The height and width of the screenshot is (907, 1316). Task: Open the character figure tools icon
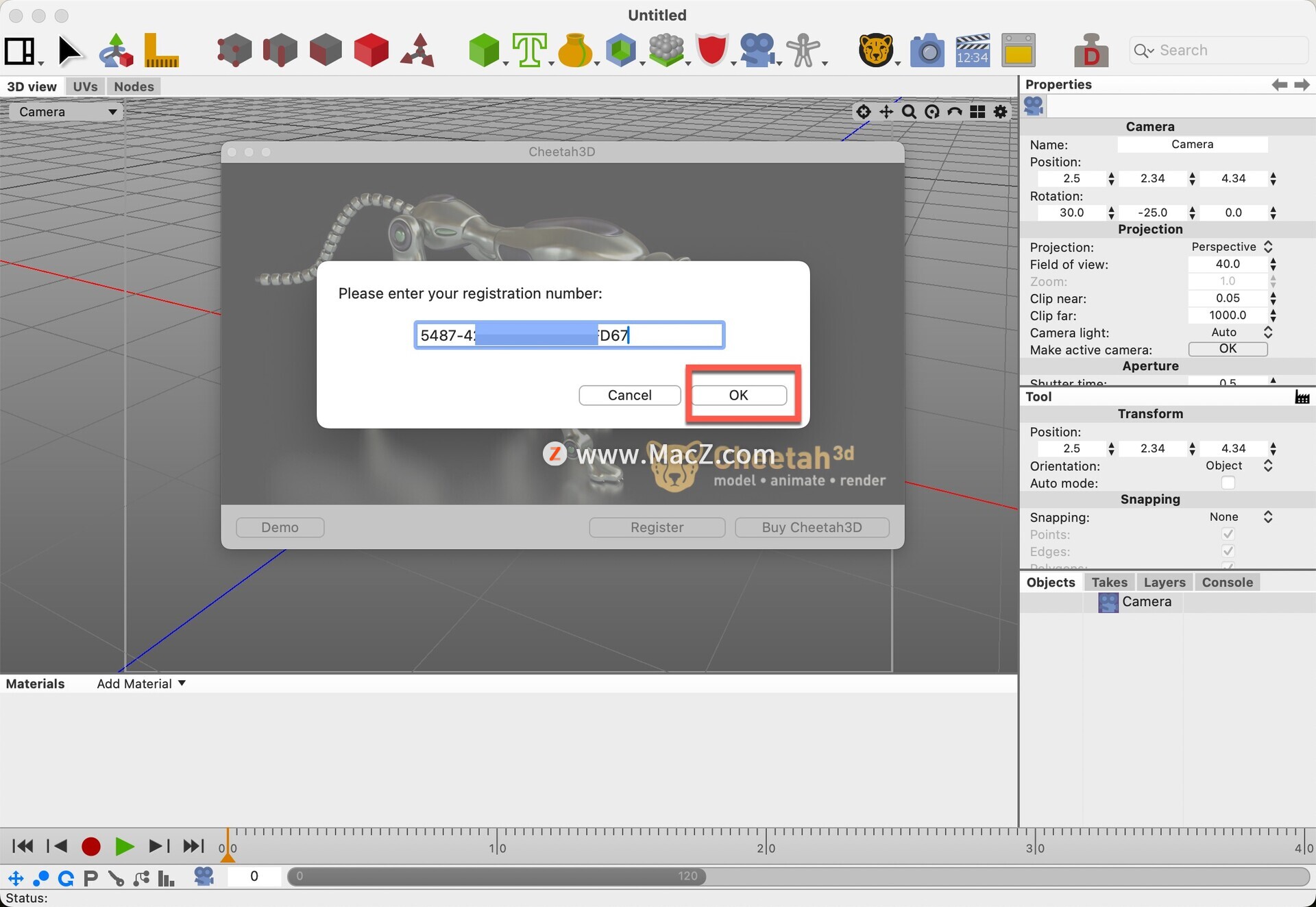[x=803, y=51]
